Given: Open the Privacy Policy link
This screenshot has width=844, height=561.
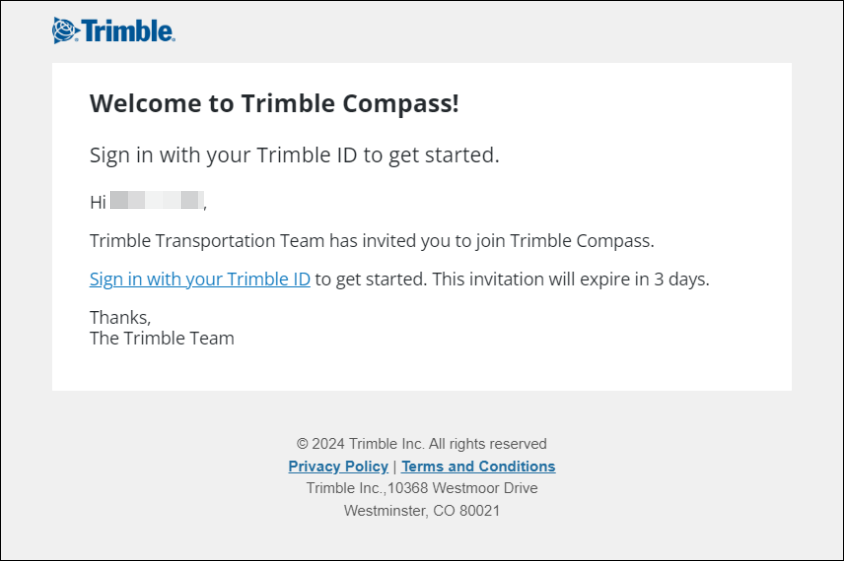Looking at the screenshot, I should tap(338, 466).
